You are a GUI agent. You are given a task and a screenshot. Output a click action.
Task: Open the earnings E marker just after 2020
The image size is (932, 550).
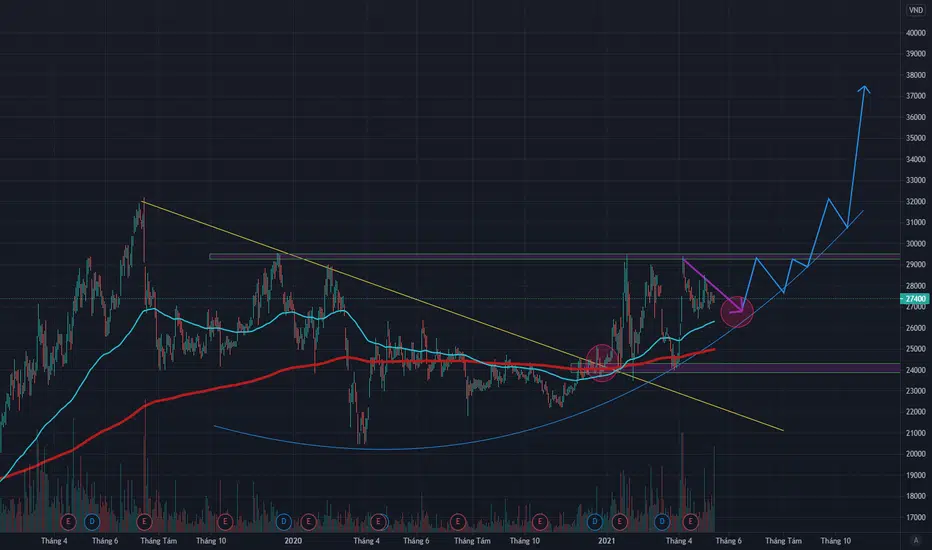click(308, 522)
